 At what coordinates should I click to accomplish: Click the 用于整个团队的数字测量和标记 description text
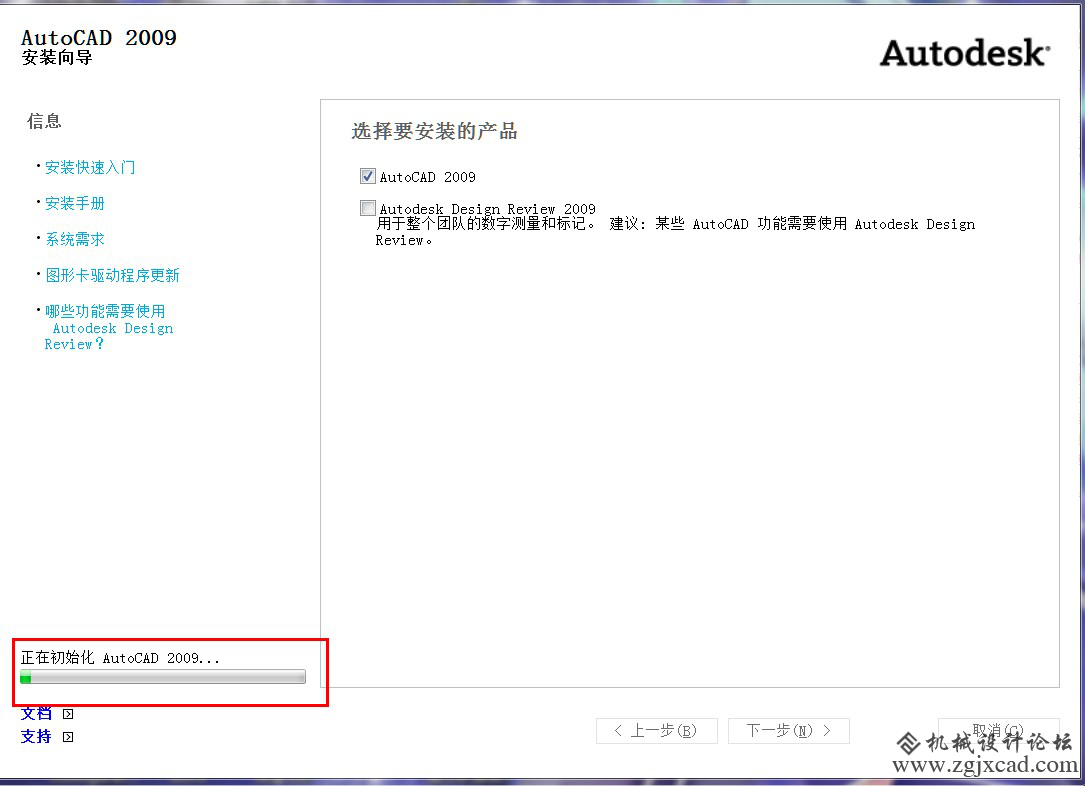675,232
